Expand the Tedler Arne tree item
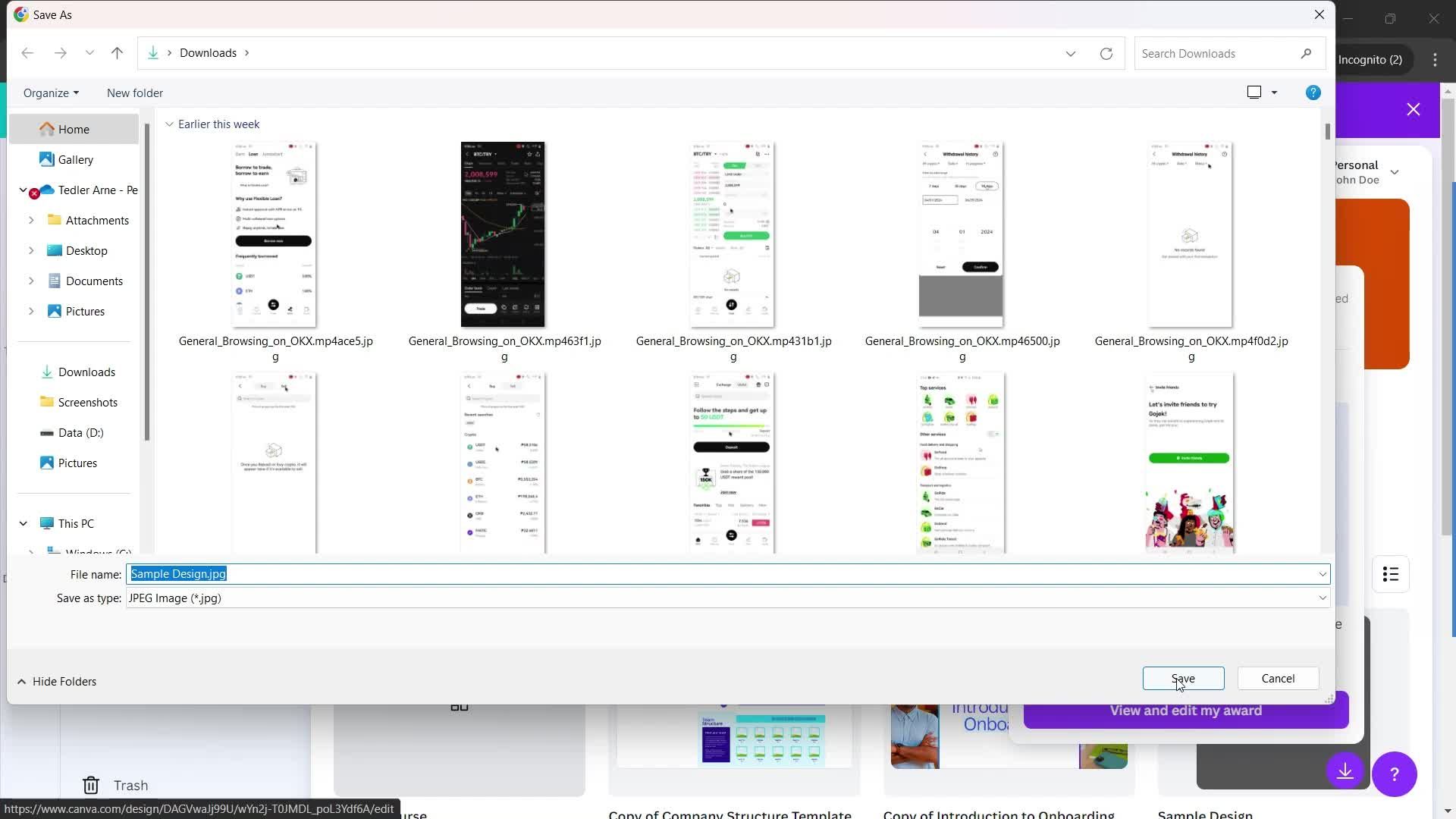The width and height of the screenshot is (1456, 819). [22, 190]
